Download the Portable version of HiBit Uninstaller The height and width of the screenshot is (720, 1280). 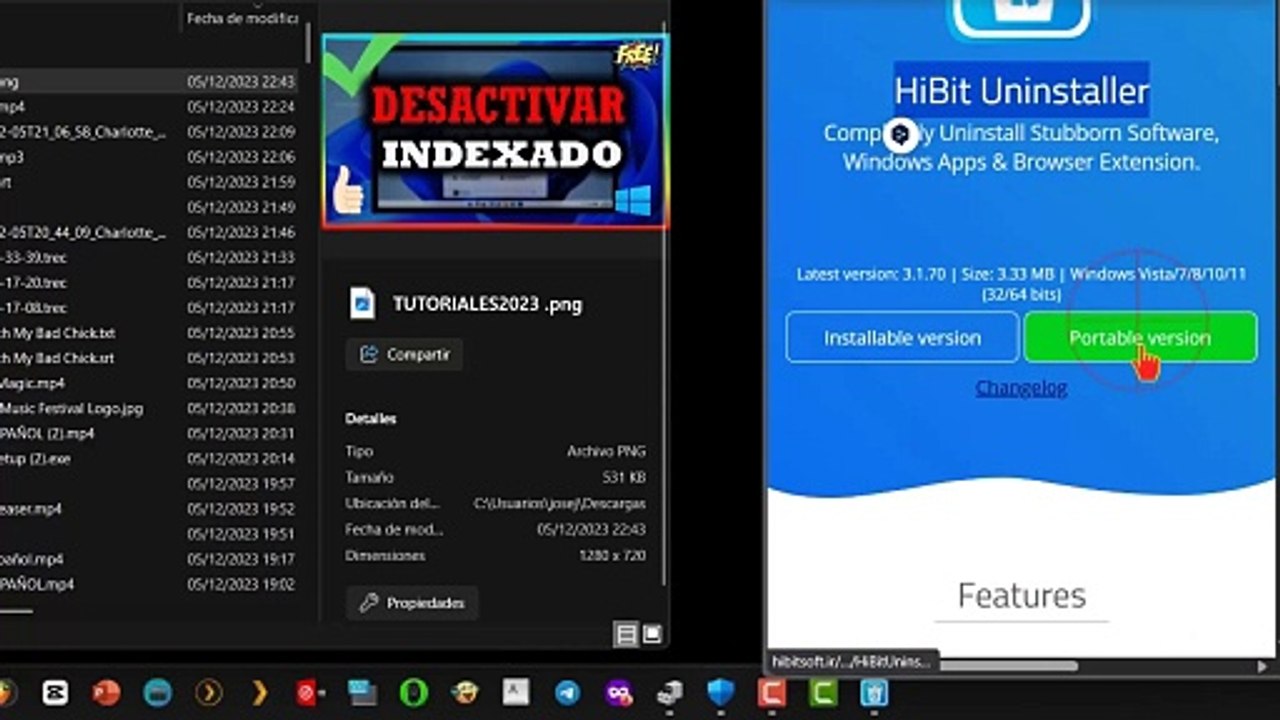point(1140,338)
